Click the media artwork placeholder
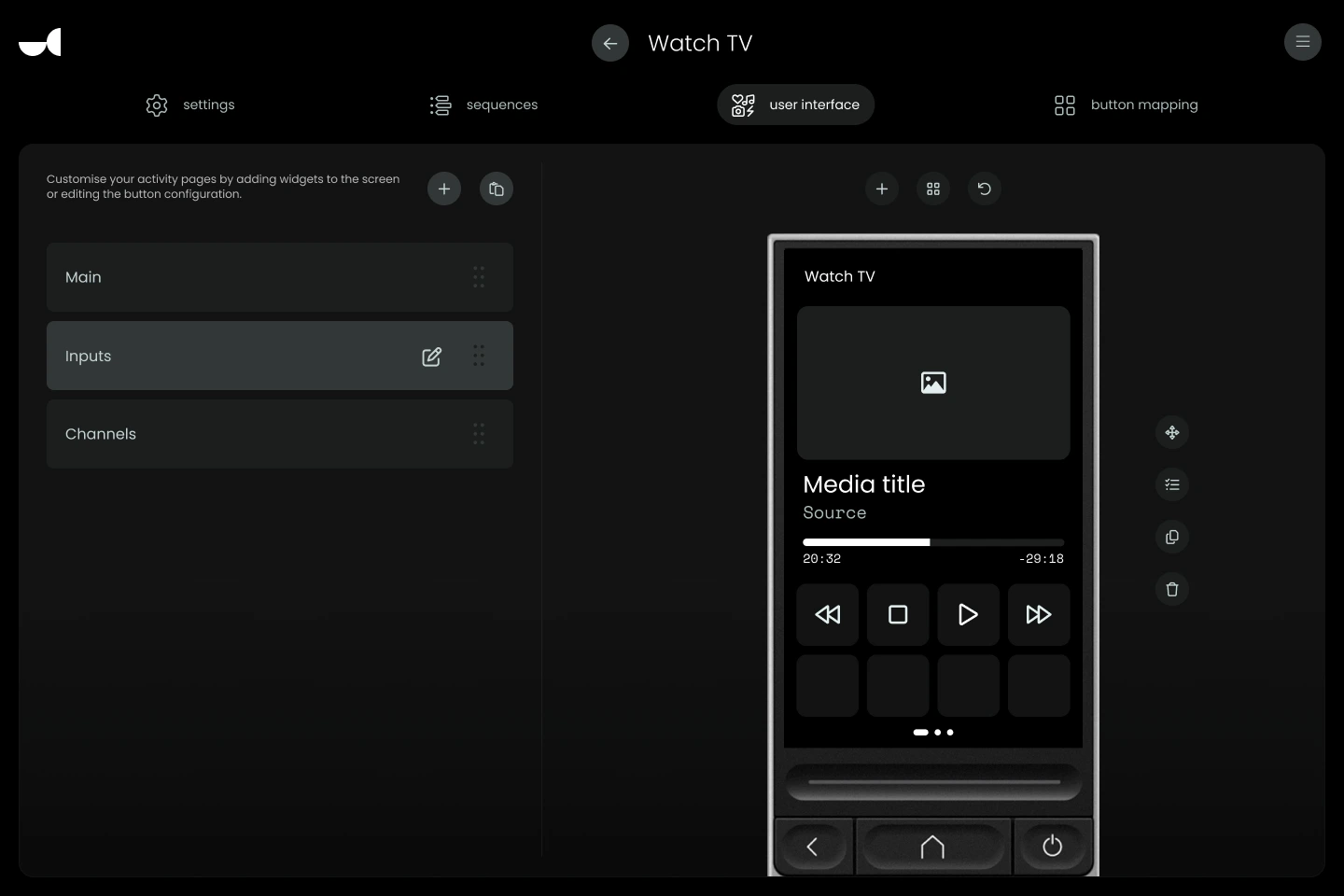Screen dimensions: 1344x896 933,383
